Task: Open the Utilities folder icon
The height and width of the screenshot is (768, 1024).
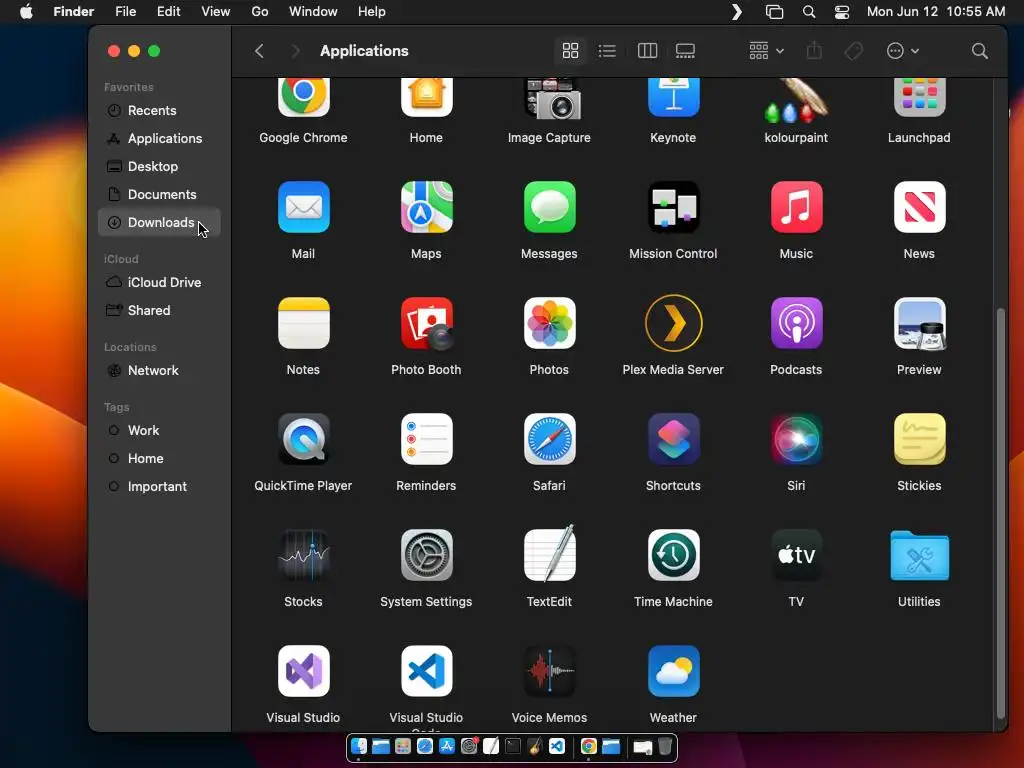Action: (x=920, y=556)
